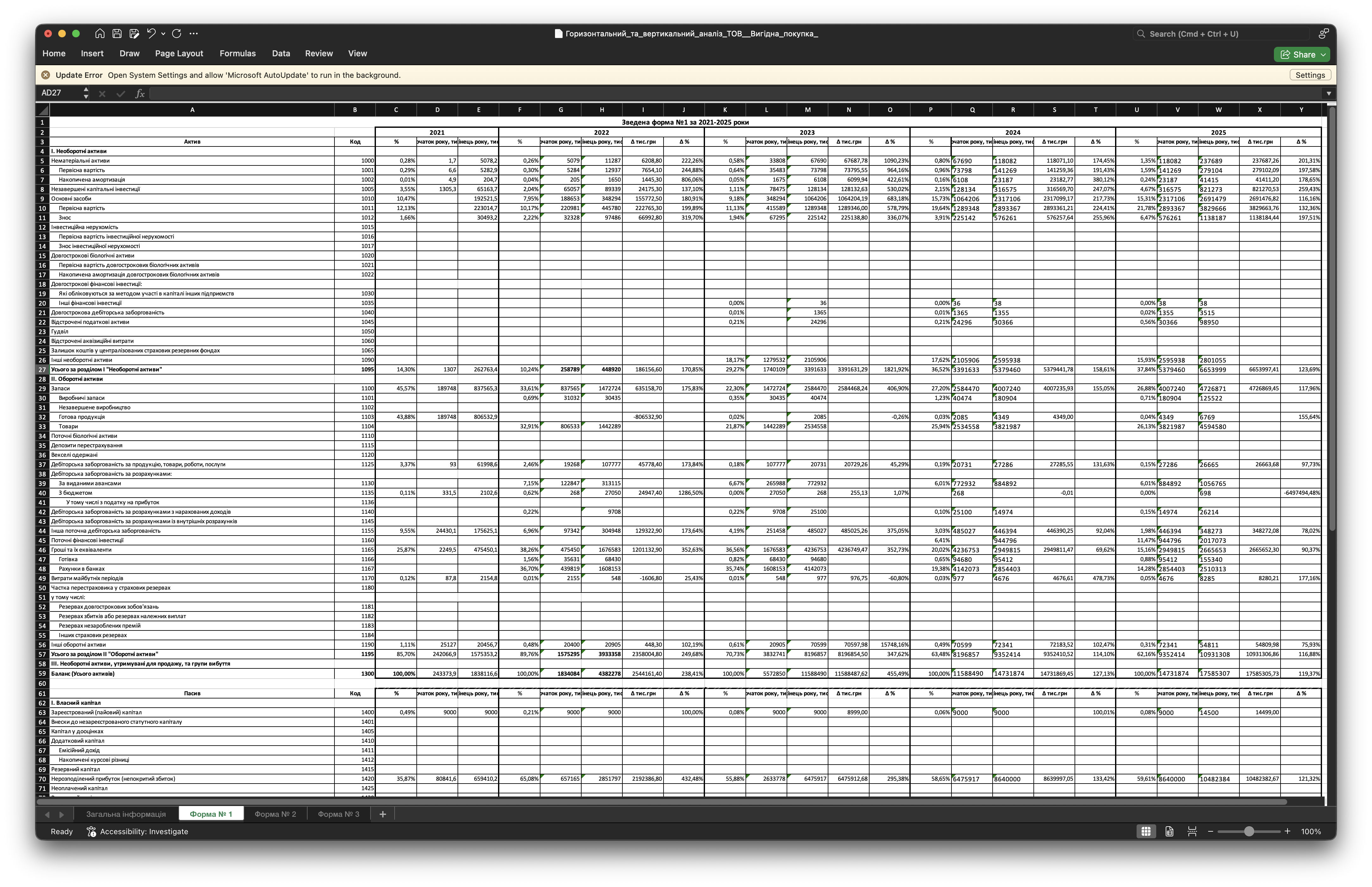Select the Review ribbon tab

(x=319, y=53)
